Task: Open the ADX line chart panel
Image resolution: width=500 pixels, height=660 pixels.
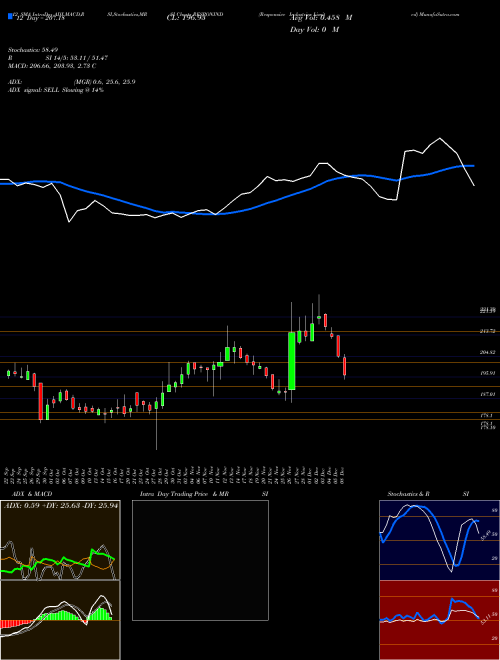Action: 60,540
